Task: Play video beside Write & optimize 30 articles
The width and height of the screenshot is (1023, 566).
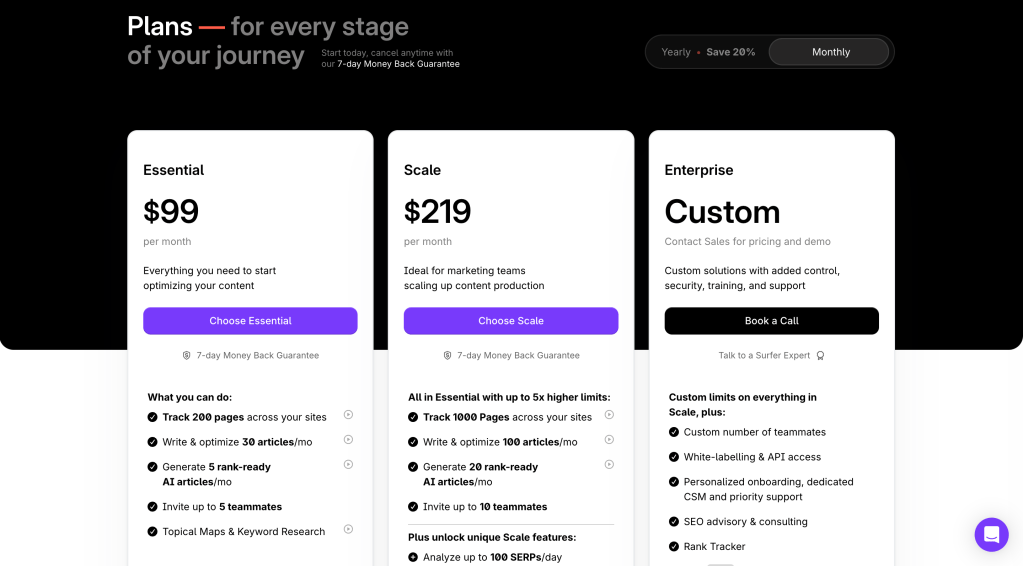Action: (348, 440)
